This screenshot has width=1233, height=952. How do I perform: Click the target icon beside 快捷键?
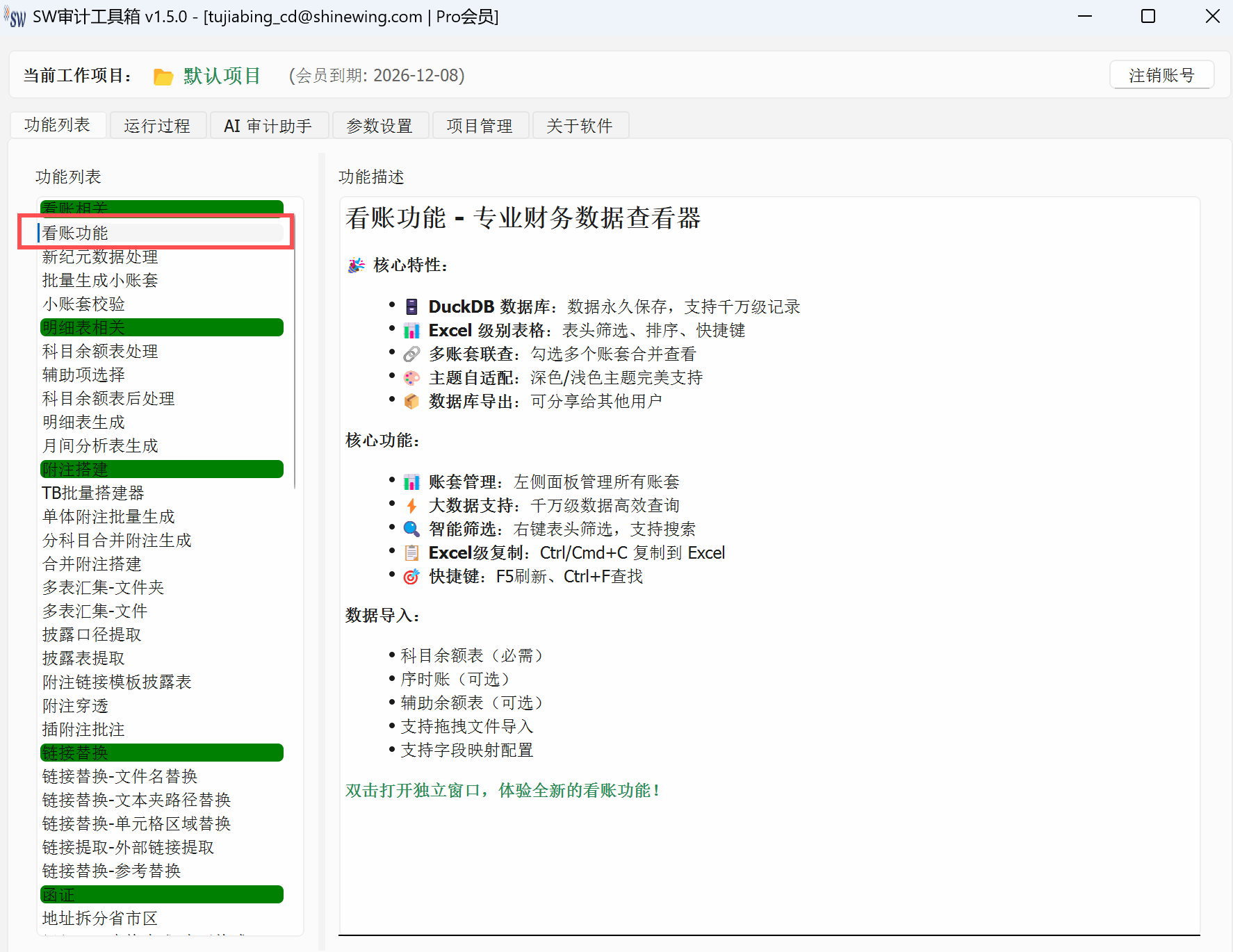[x=411, y=576]
